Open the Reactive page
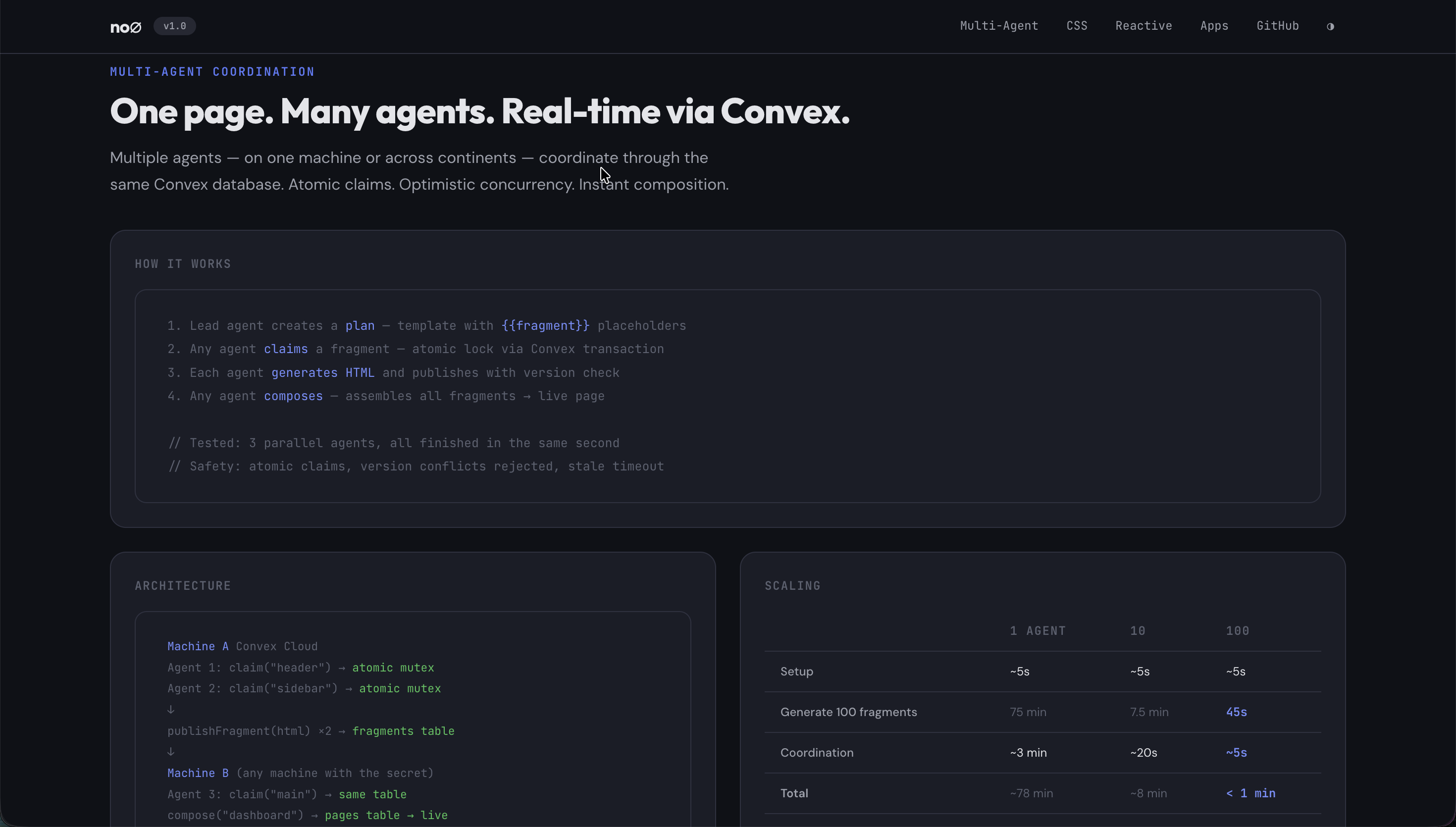1456x827 pixels. (x=1143, y=26)
